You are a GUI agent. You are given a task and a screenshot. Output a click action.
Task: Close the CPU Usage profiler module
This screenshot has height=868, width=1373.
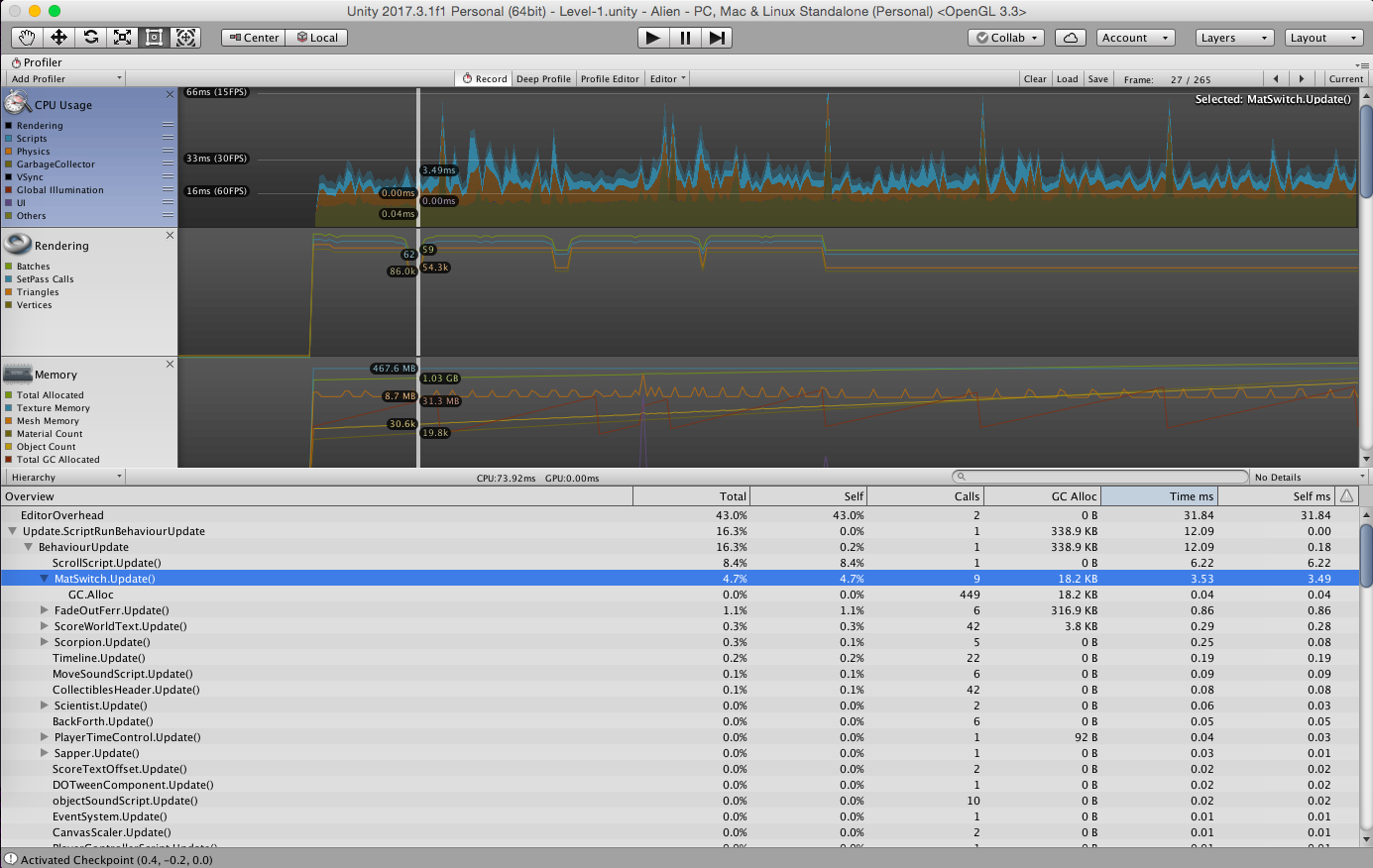click(170, 95)
